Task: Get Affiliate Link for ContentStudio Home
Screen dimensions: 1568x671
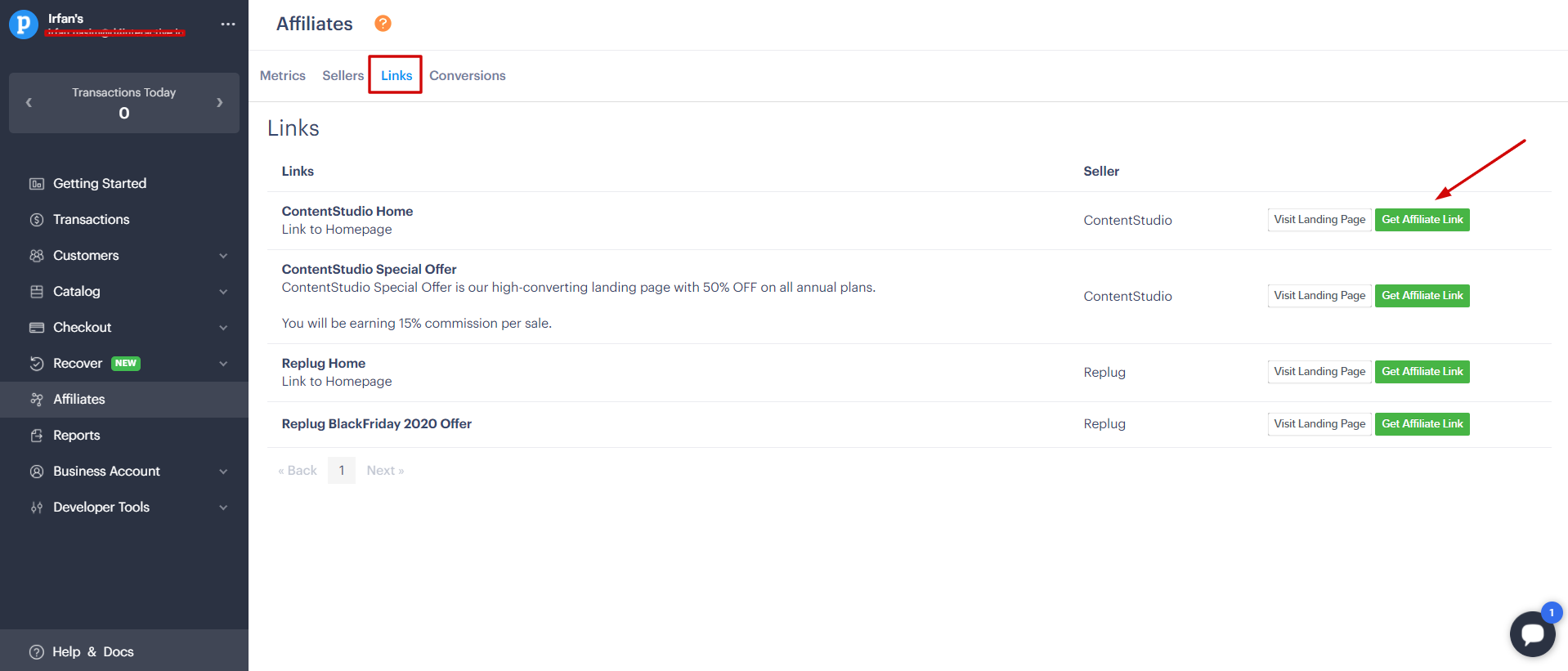Action: coord(1422,220)
